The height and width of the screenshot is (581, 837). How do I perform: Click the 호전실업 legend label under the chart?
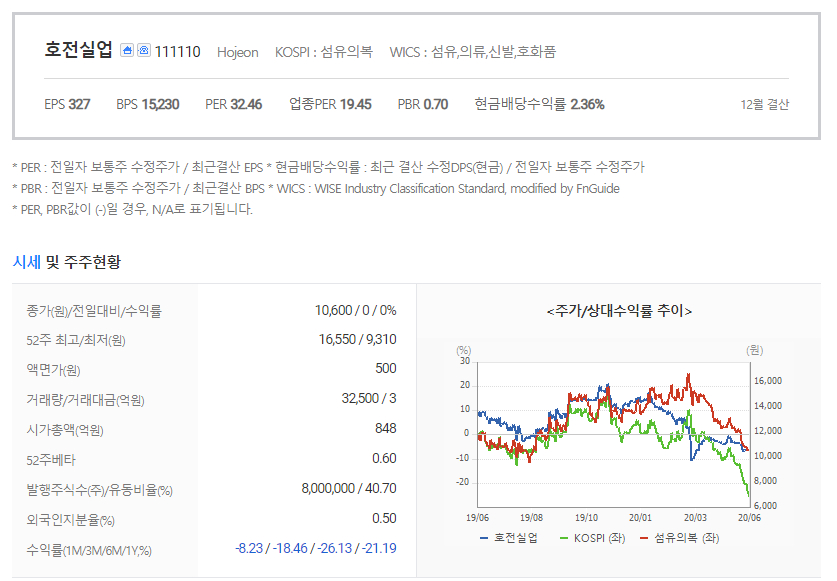point(516,538)
